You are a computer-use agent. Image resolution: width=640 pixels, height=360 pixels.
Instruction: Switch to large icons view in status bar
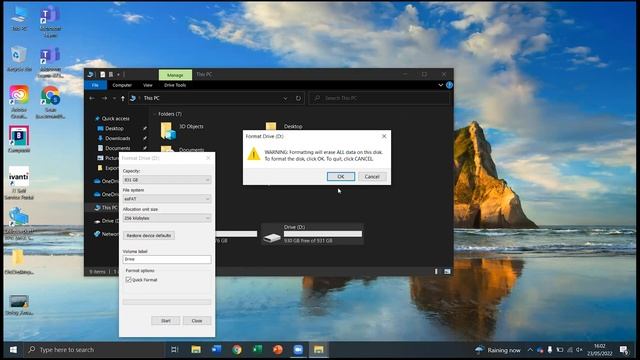[447, 271]
